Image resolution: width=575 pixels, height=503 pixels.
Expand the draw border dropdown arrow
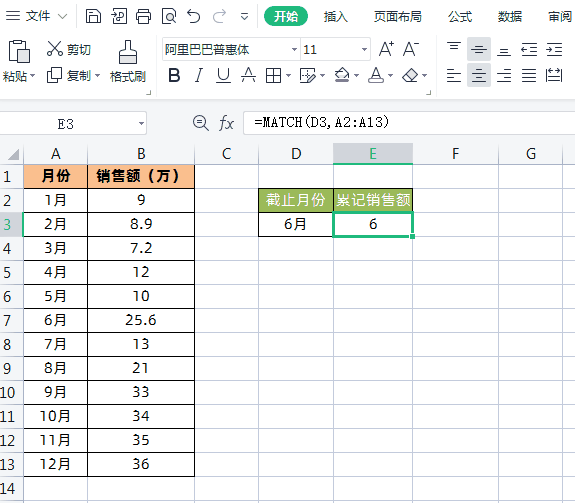[322, 76]
